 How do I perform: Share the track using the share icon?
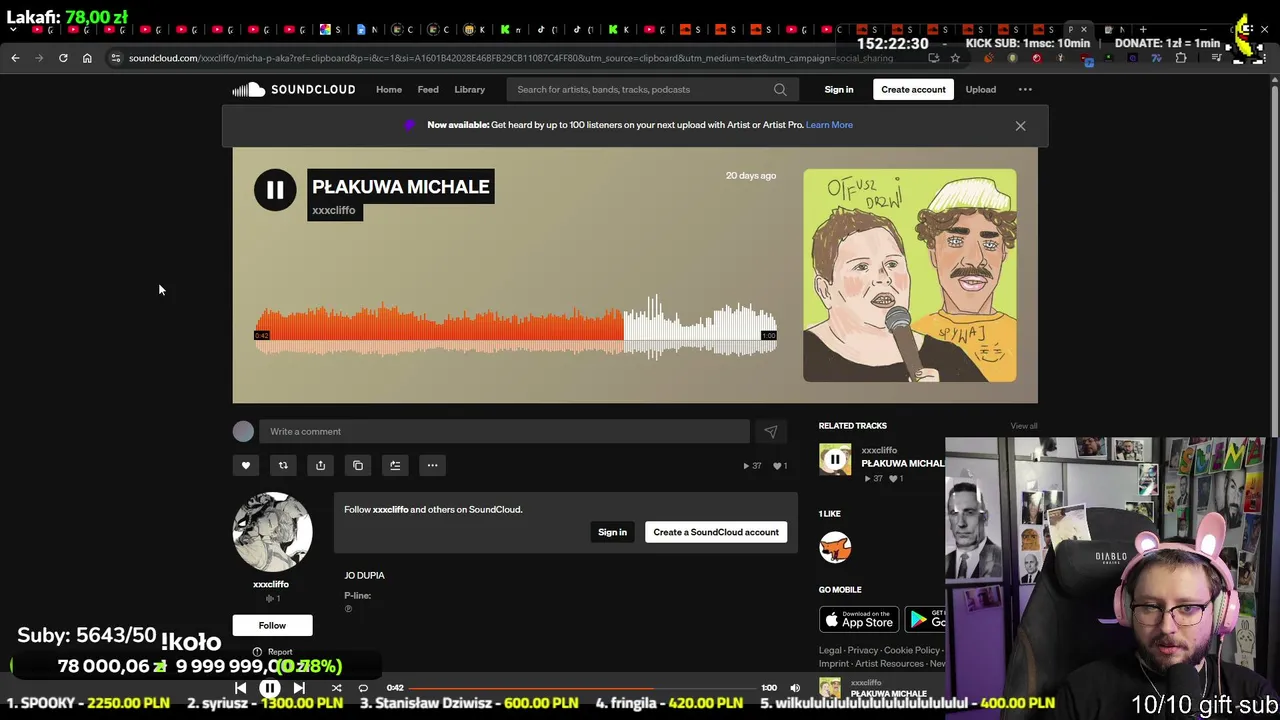tap(320, 465)
